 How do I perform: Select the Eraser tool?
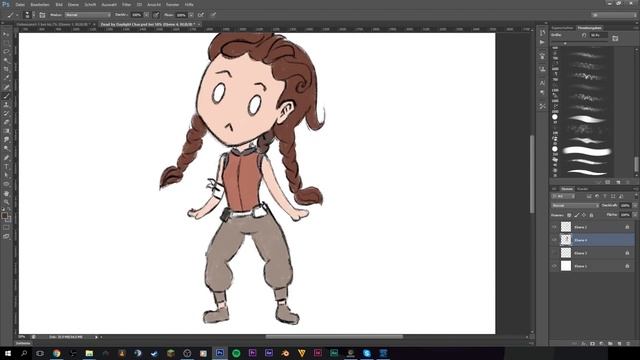click(6, 122)
